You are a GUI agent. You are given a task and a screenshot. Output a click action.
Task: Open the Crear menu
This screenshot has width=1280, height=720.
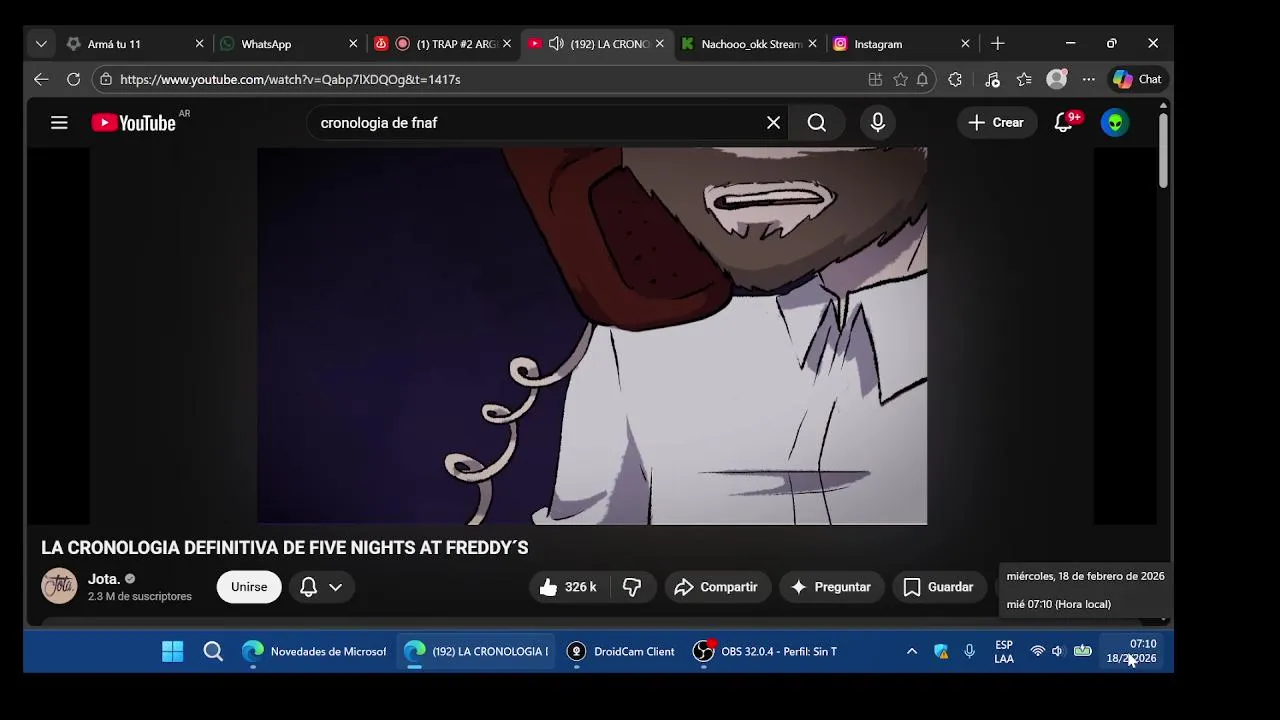click(996, 123)
